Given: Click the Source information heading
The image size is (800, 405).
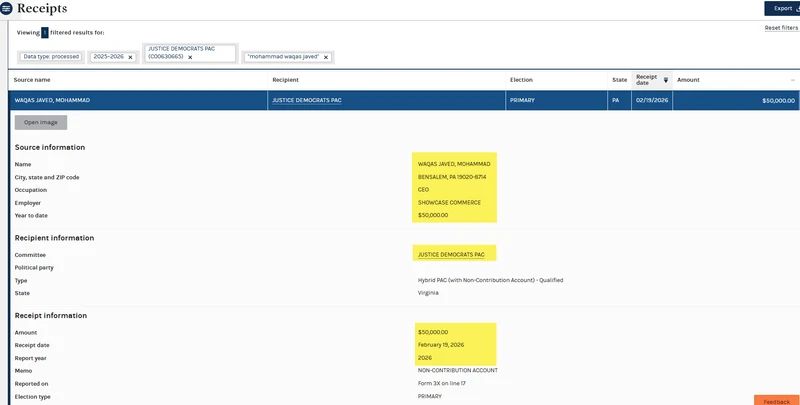Looking at the screenshot, I should [x=50, y=147].
